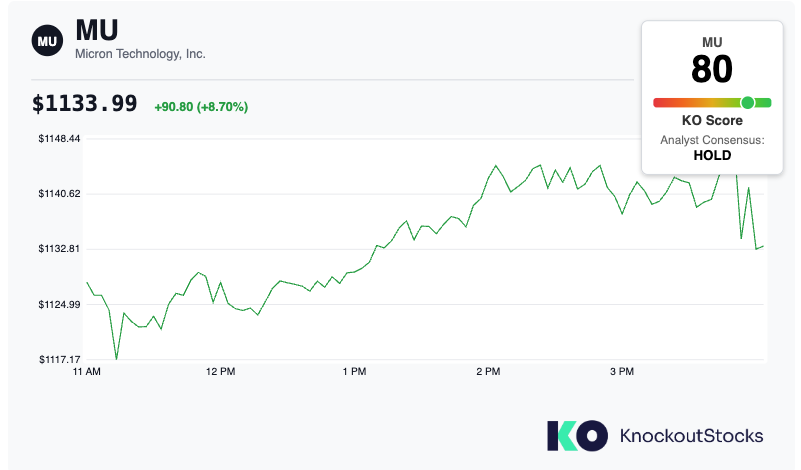Screen dimensions: 801x470
Task: Click the $1133.99 current price
Action: click(x=85, y=104)
